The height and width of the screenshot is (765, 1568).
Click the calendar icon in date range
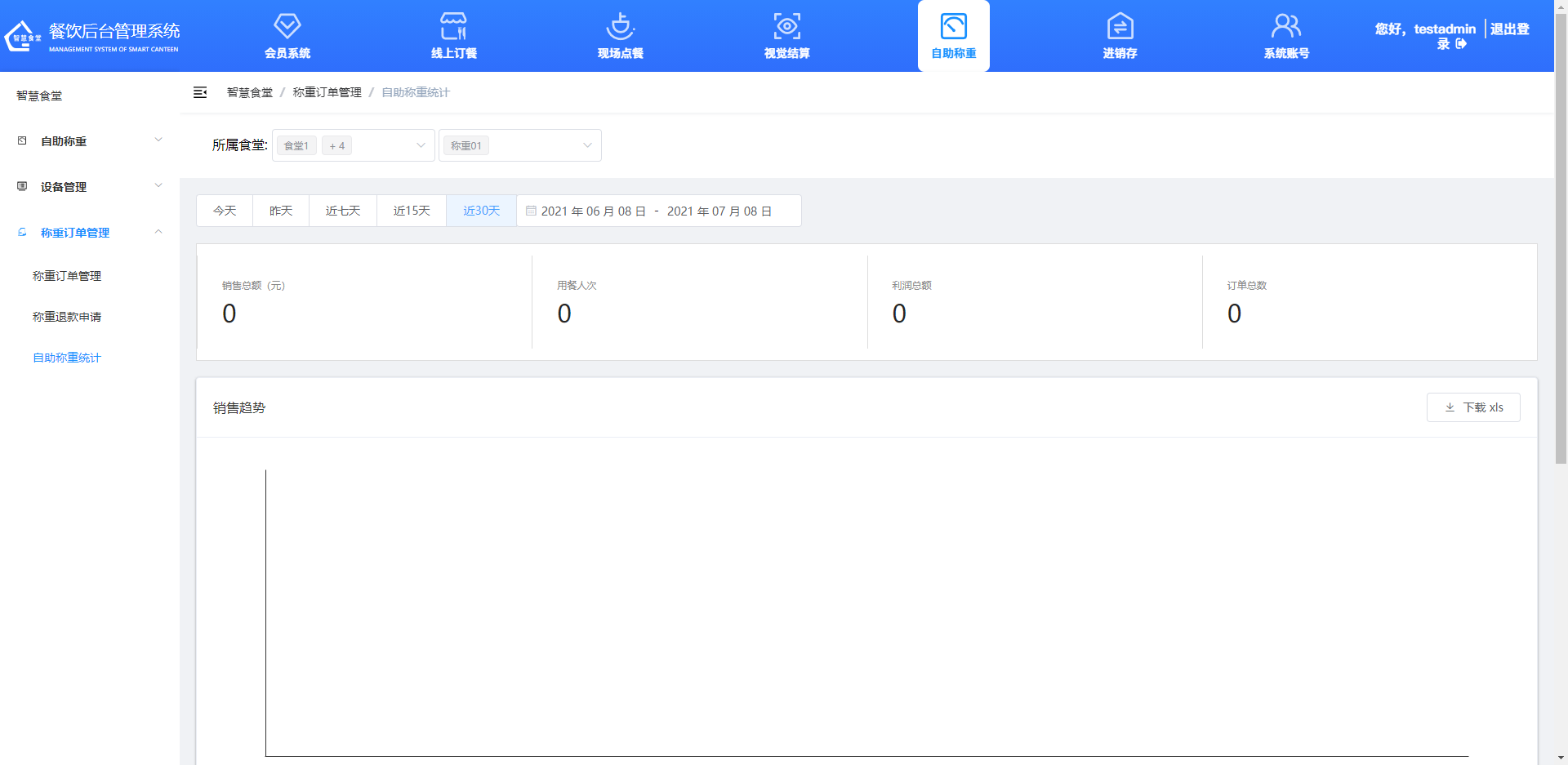pyautogui.click(x=531, y=211)
